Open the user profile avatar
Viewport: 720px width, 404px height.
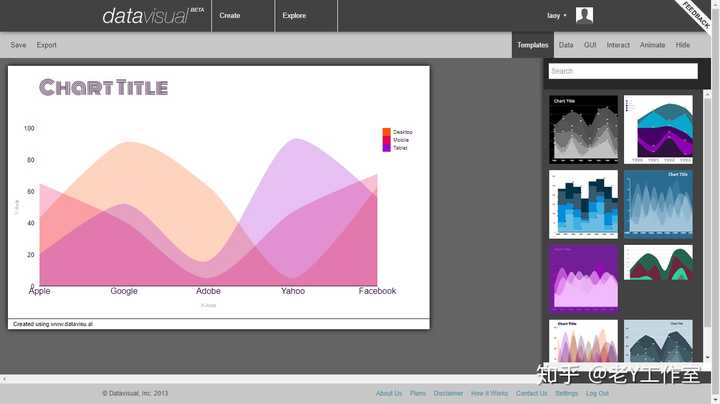(584, 15)
